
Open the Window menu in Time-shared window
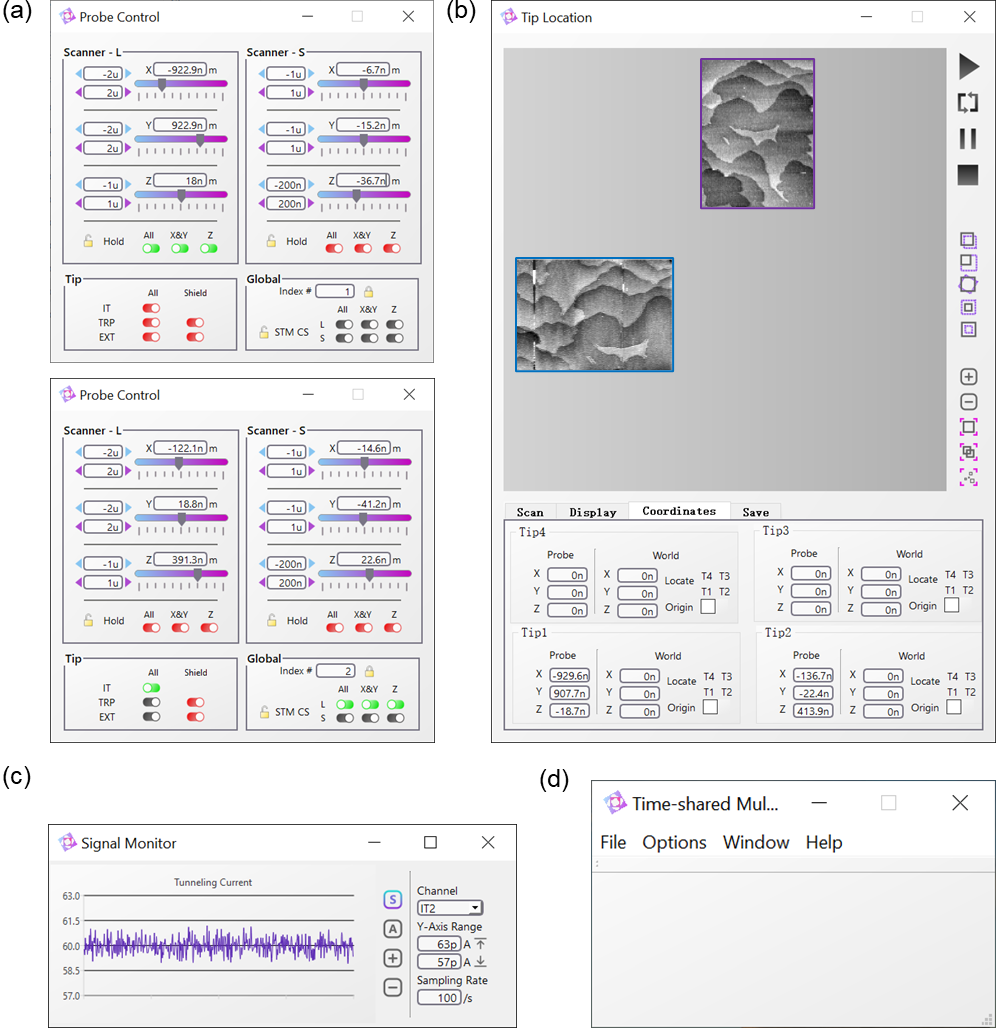tap(756, 842)
